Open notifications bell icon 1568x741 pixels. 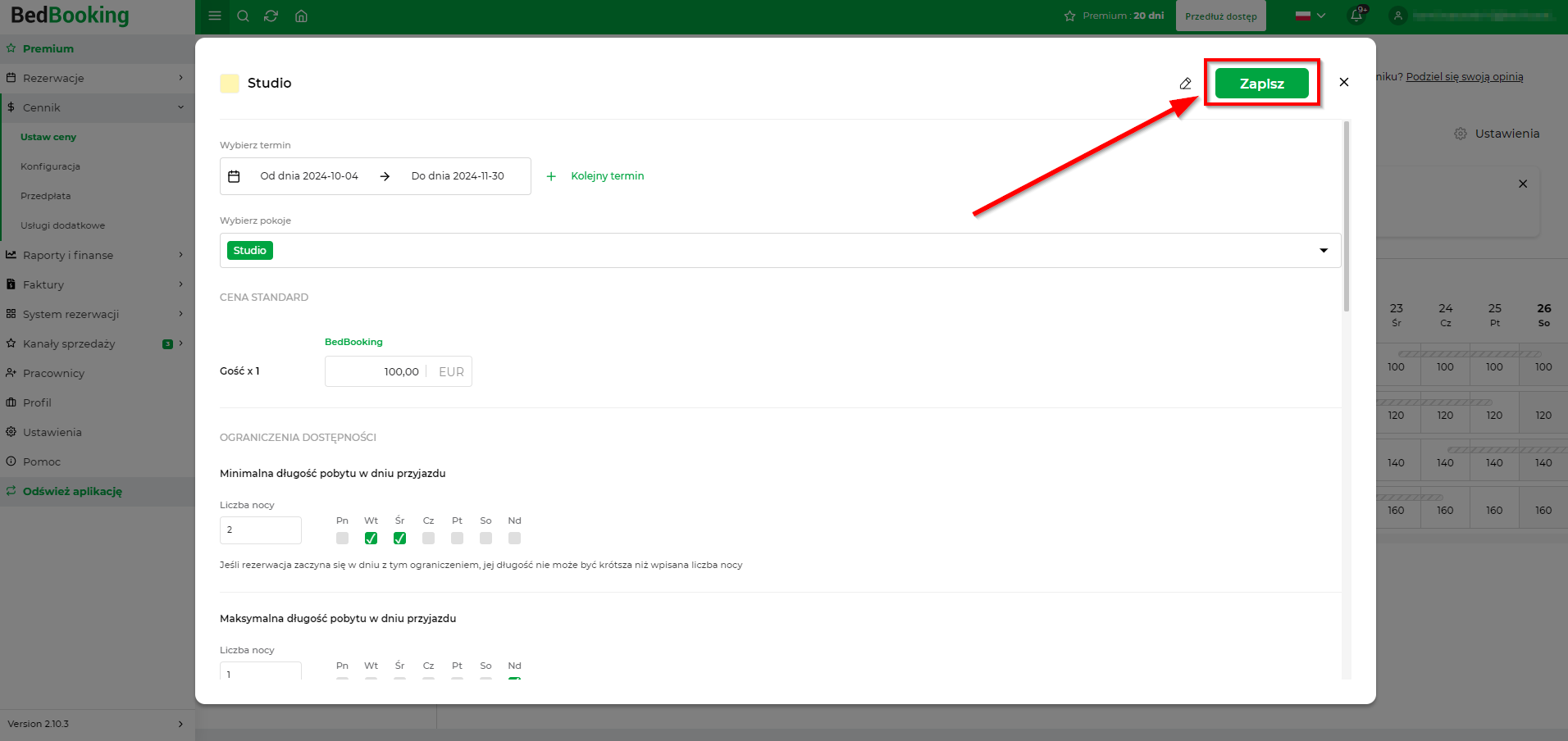[1356, 16]
